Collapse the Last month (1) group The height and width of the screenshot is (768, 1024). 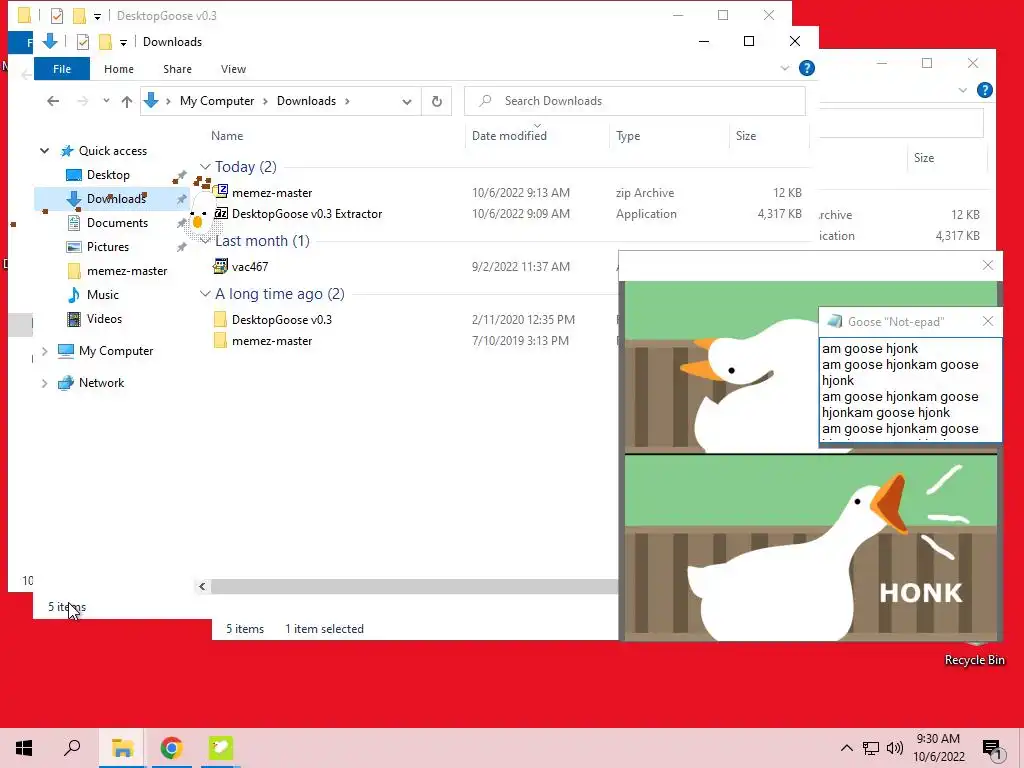point(205,241)
